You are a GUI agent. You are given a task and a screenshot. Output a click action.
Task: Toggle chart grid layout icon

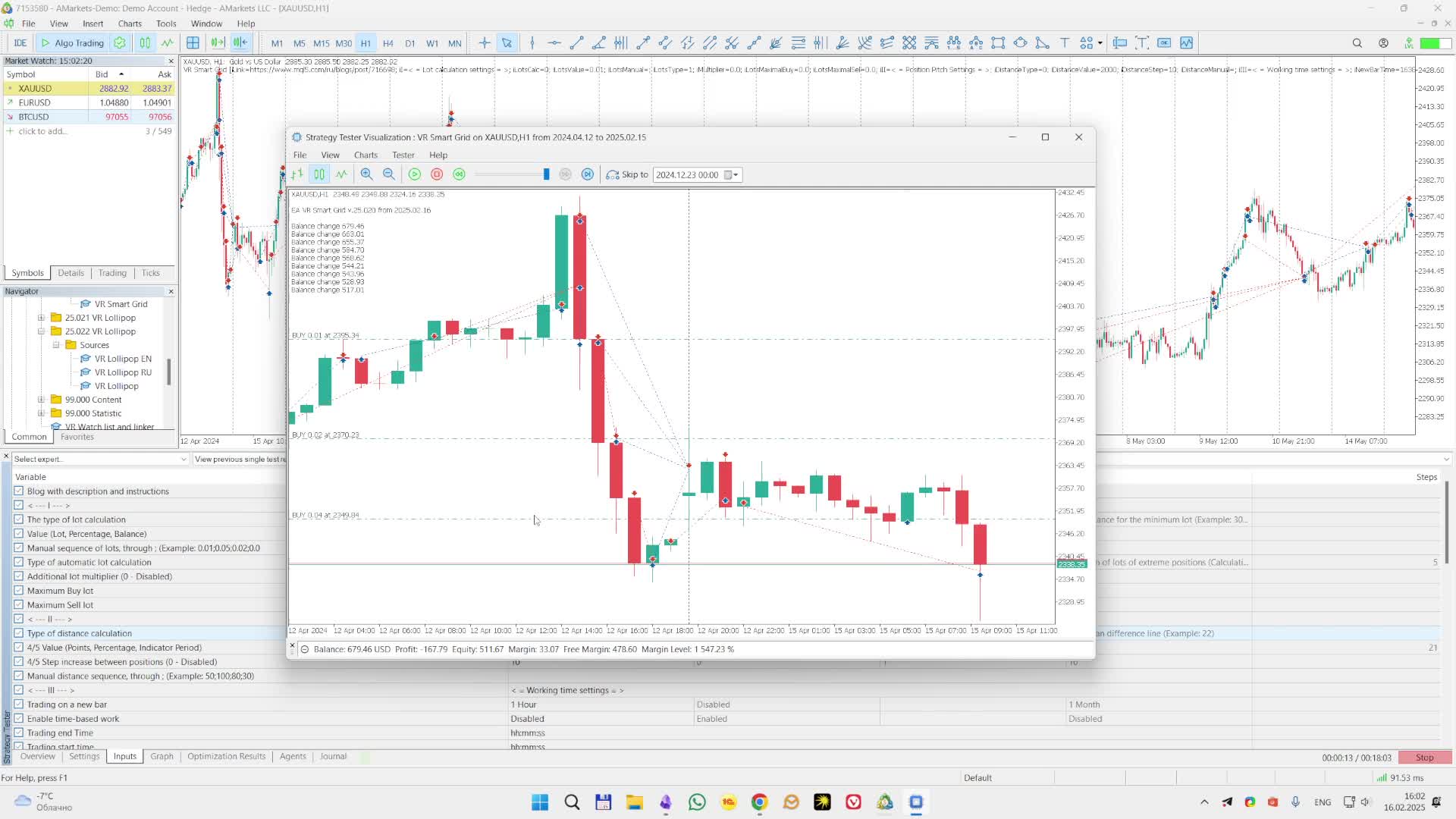point(193,43)
